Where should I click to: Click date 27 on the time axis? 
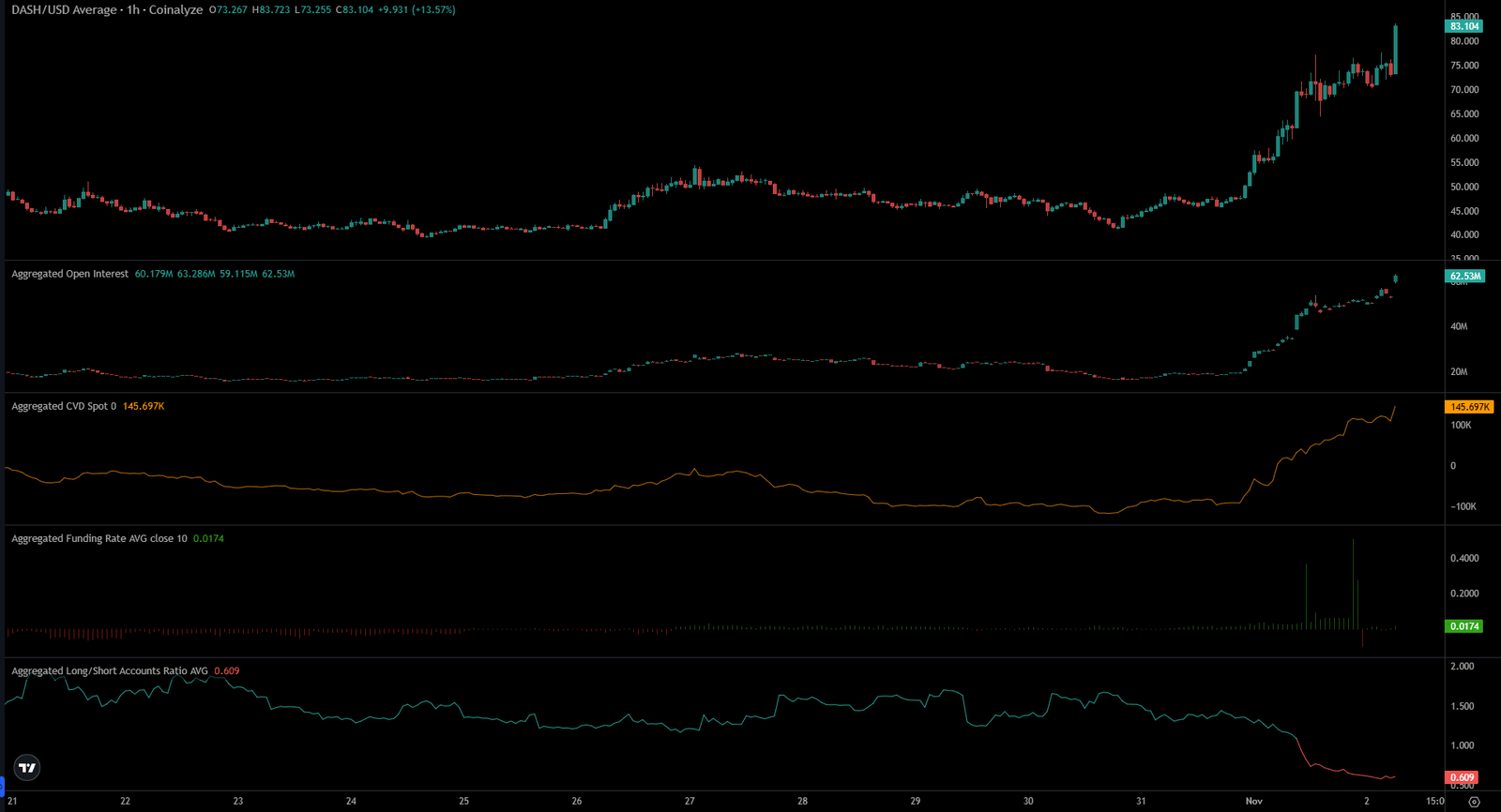tap(690, 801)
